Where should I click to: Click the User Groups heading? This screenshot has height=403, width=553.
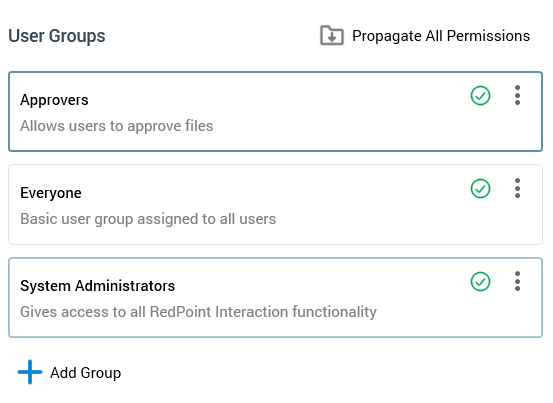tap(57, 36)
